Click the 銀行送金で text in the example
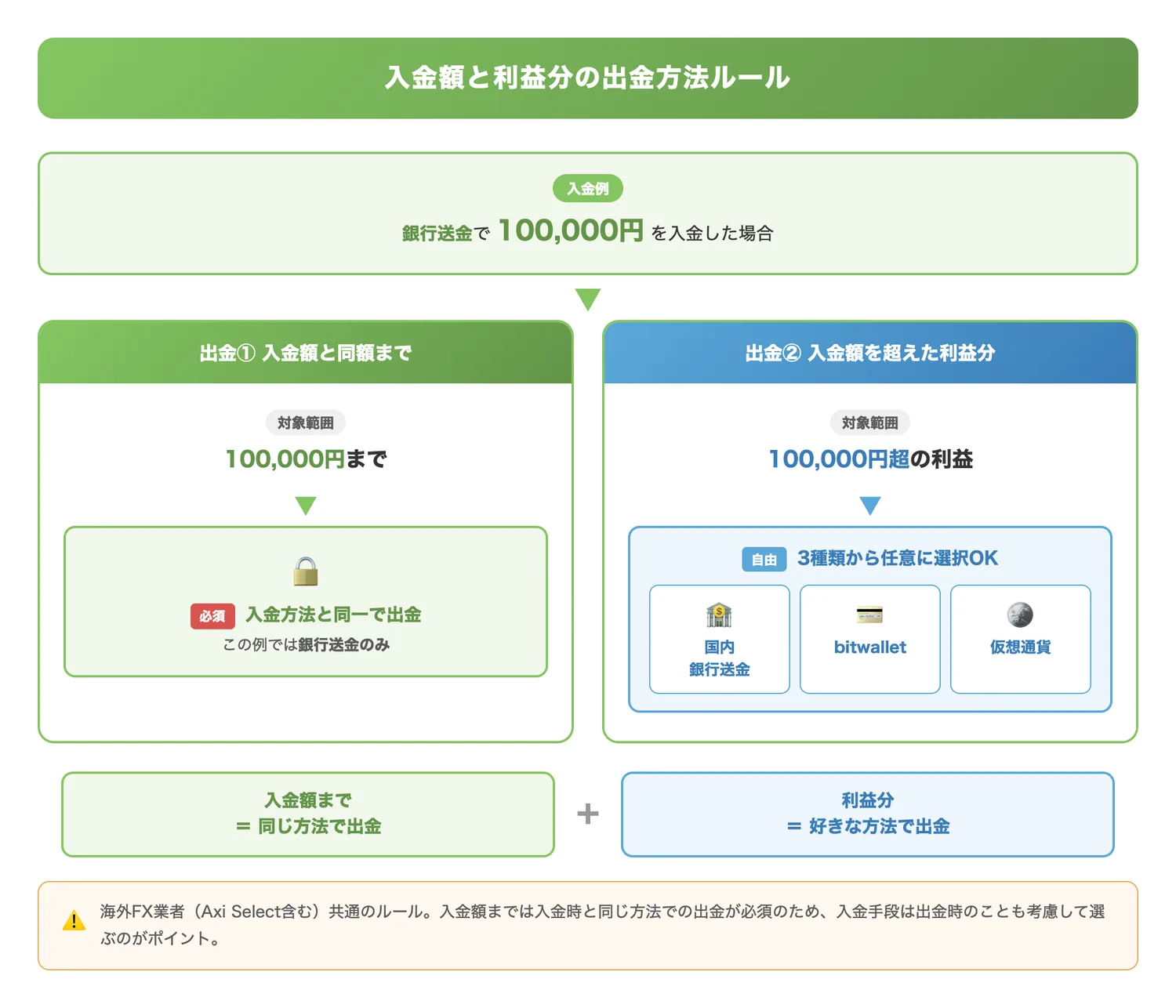 pos(446,234)
